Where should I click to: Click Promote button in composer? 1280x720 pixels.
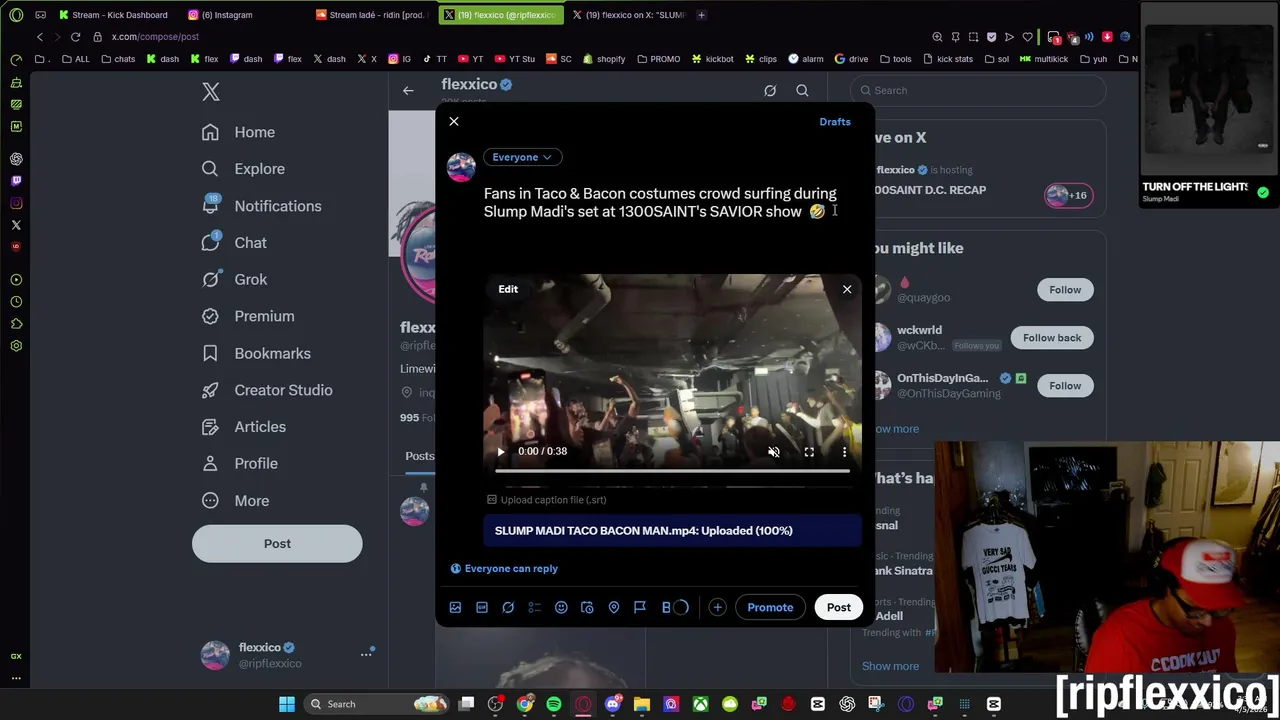(770, 607)
